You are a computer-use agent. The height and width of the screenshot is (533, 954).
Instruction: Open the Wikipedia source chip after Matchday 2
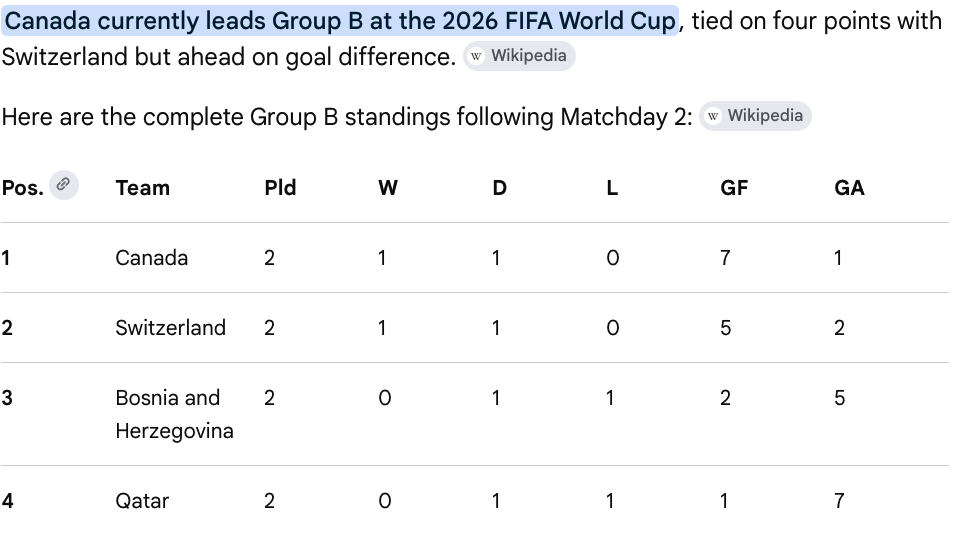coord(756,116)
